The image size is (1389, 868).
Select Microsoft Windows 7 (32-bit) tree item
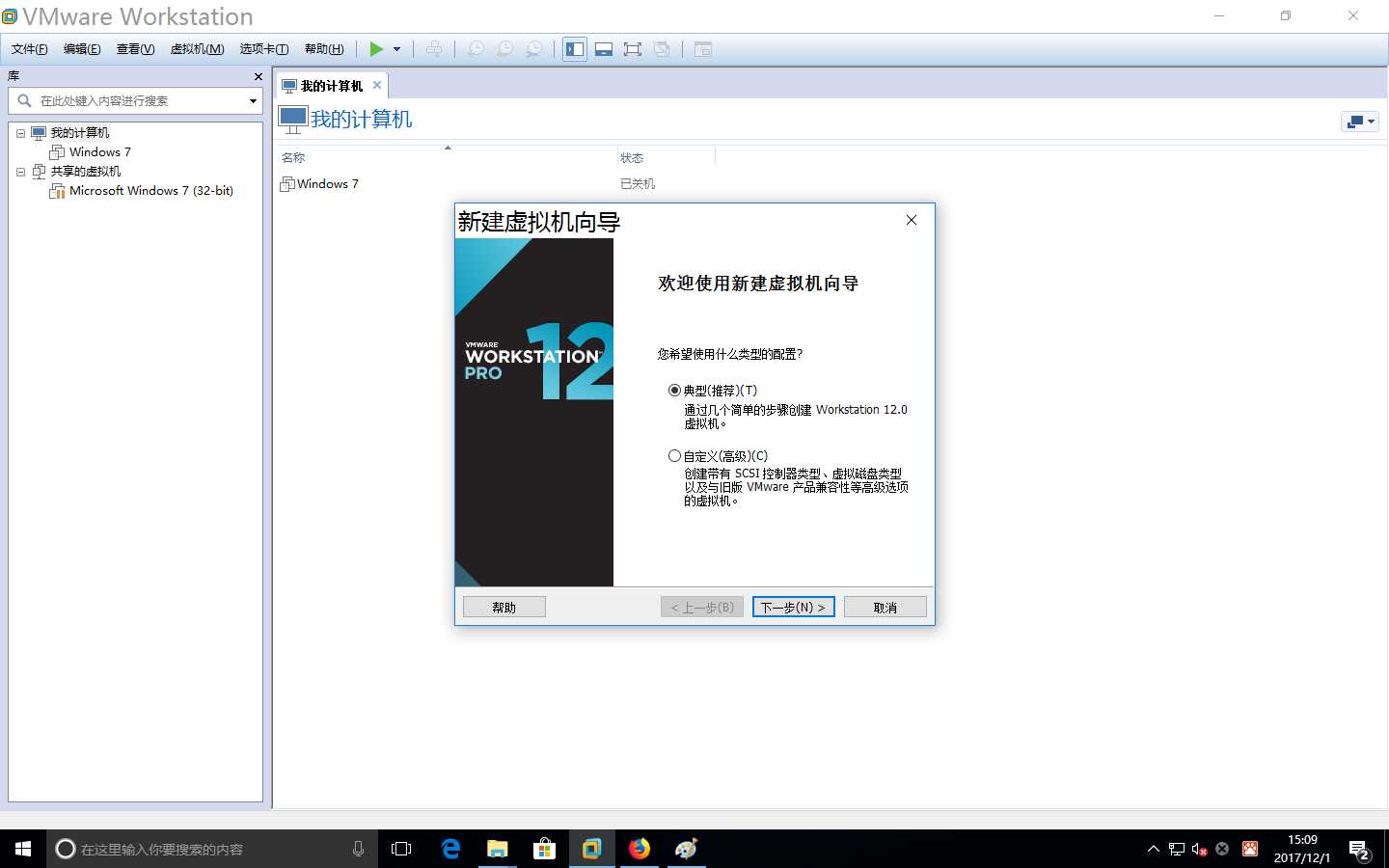click(150, 191)
